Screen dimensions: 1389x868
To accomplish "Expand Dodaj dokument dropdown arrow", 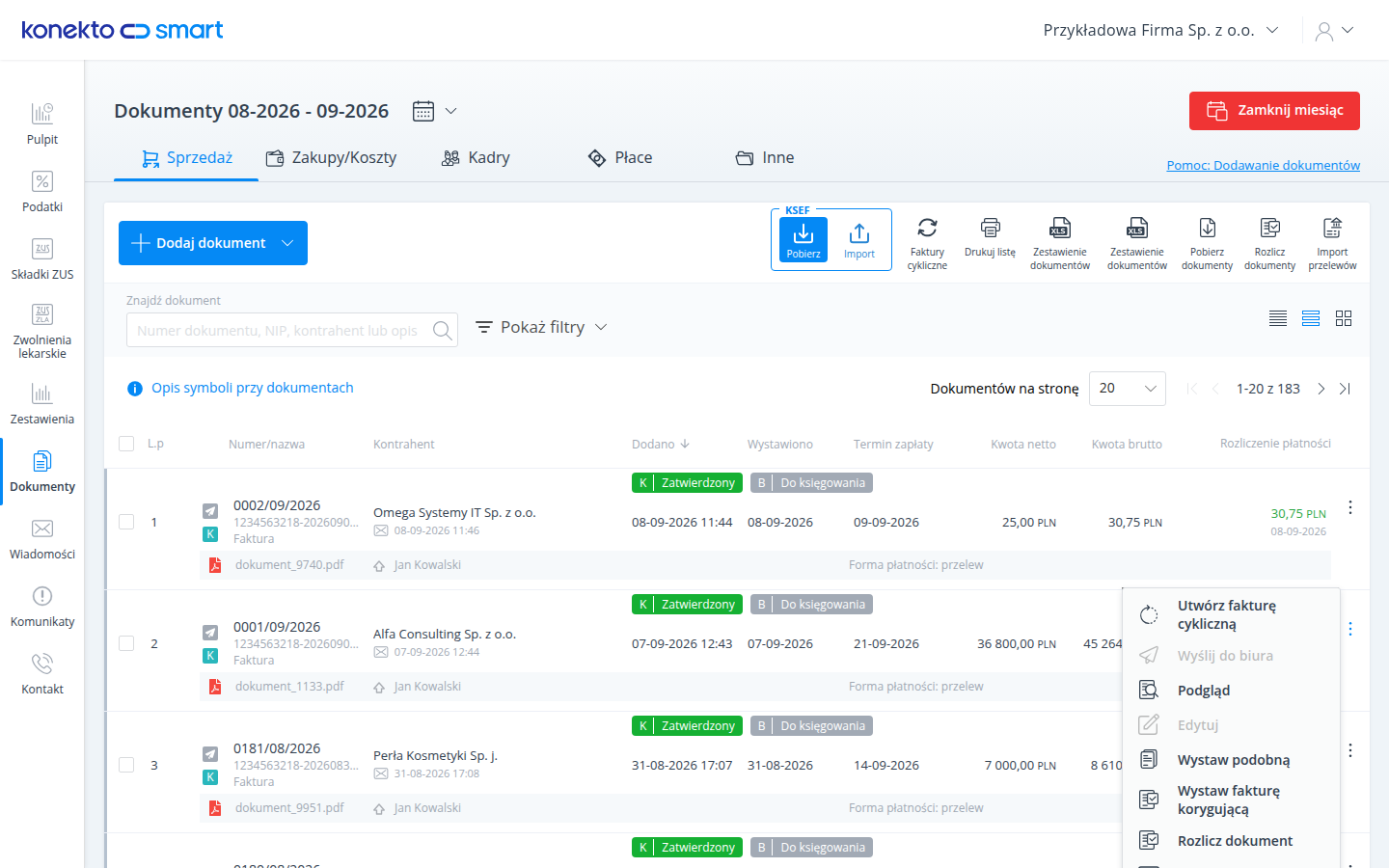I will [x=287, y=243].
